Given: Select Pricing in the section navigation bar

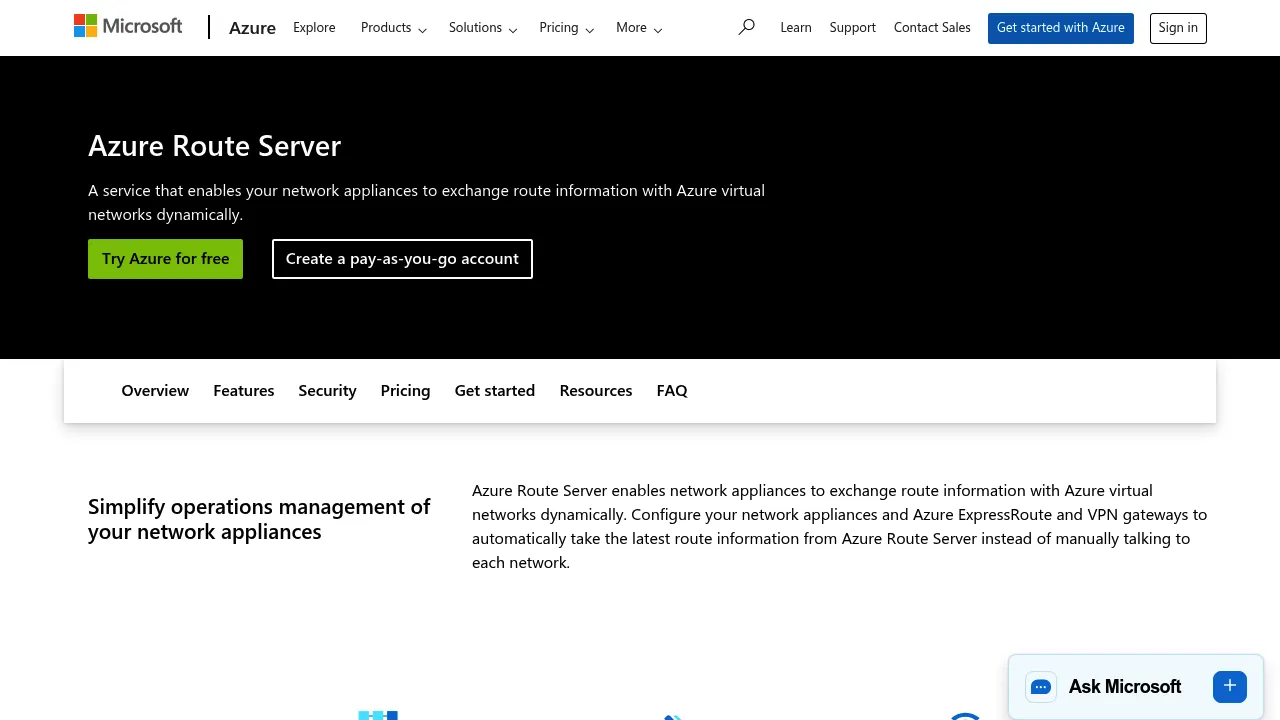Looking at the screenshot, I should [x=405, y=391].
